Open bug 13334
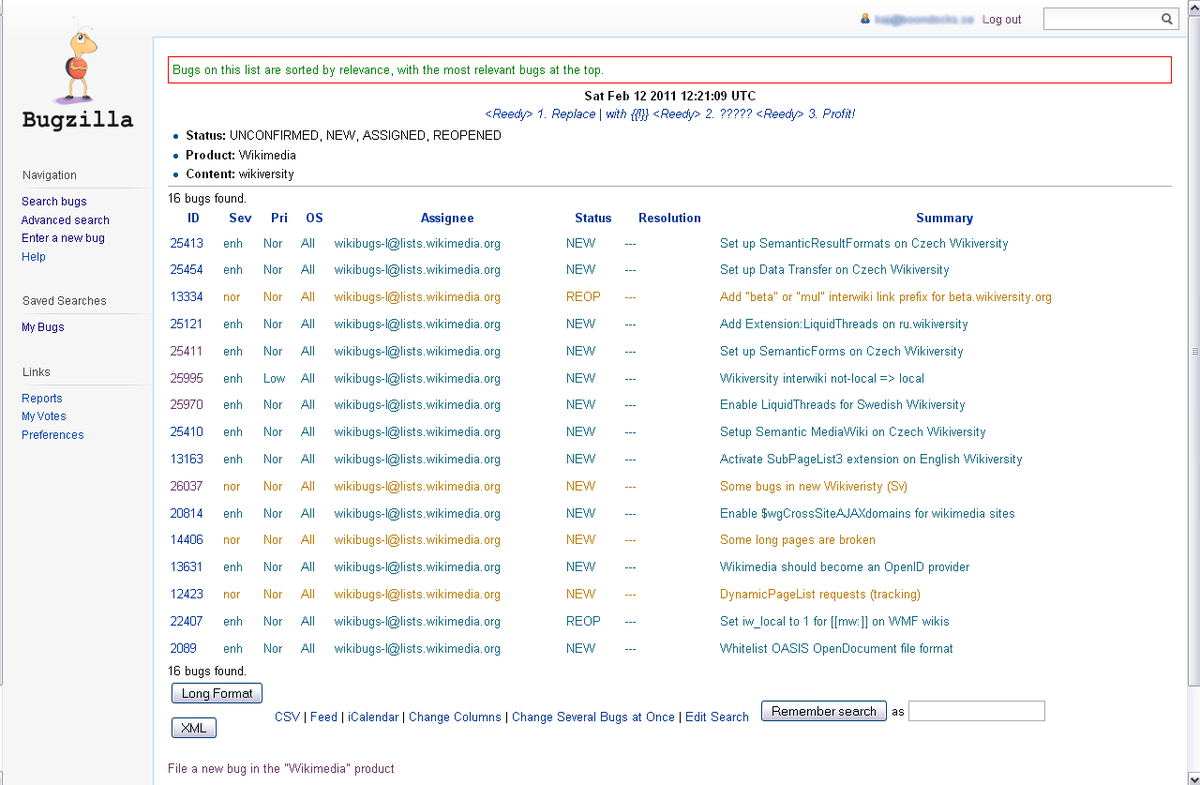Image resolution: width=1200 pixels, height=785 pixels. click(186, 297)
